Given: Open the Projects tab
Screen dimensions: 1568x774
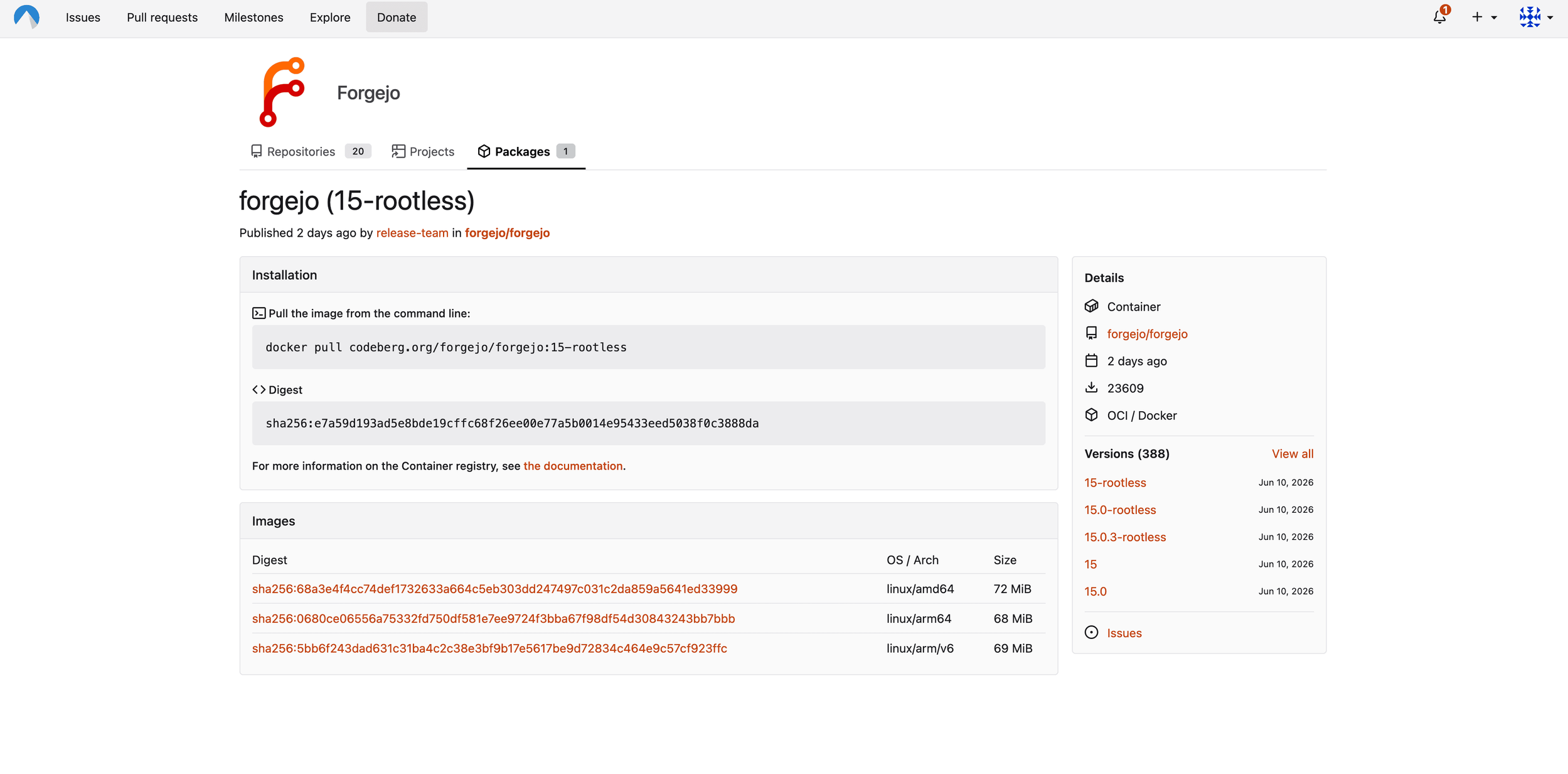Looking at the screenshot, I should [423, 151].
